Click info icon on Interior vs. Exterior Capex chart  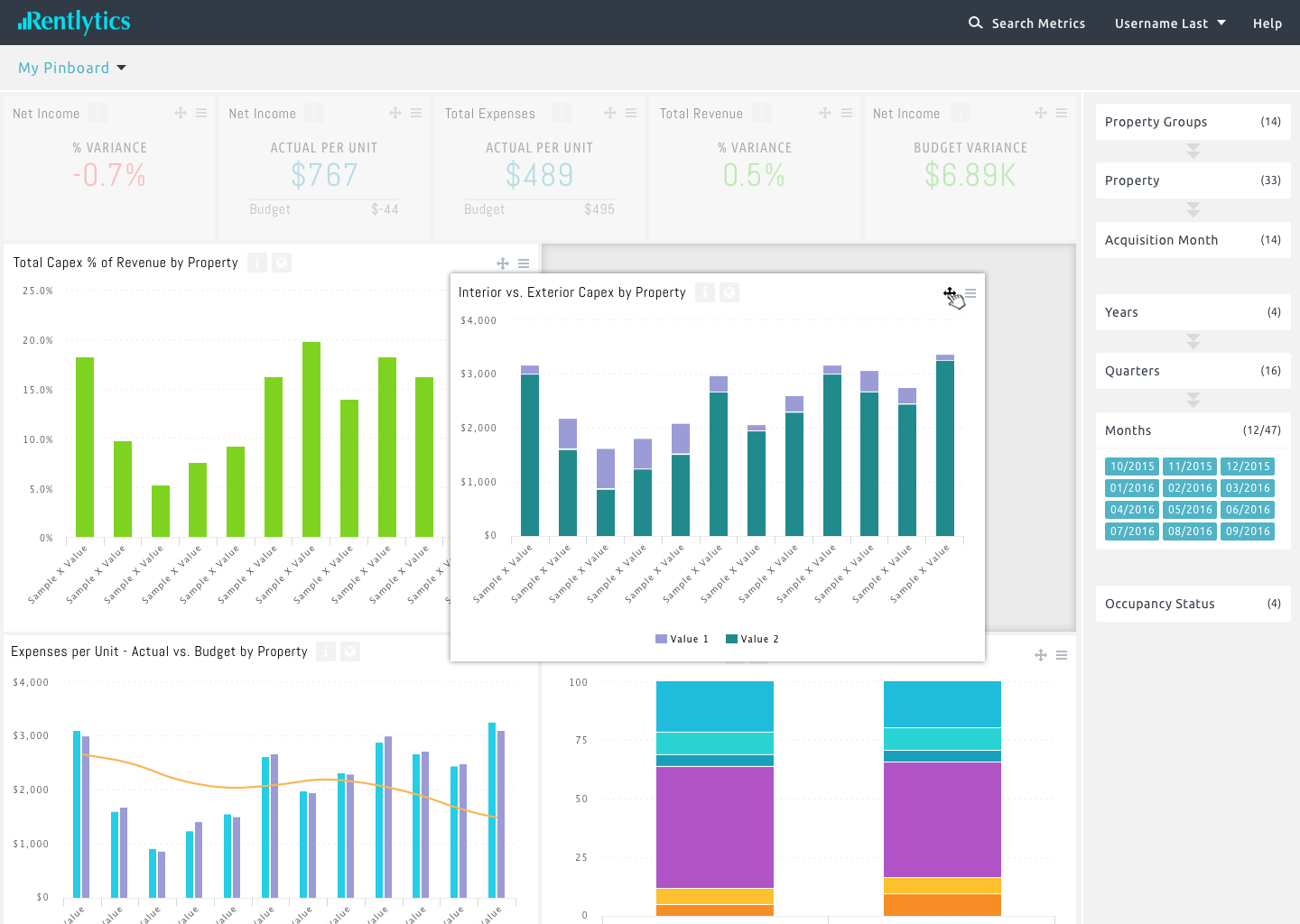tap(705, 292)
